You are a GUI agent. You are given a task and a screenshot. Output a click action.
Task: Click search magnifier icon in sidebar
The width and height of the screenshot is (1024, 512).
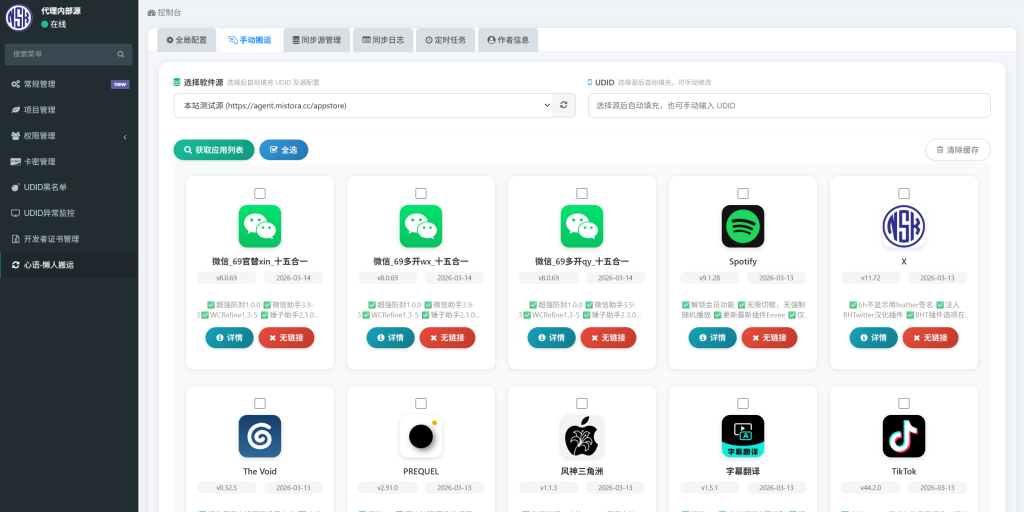pyautogui.click(x=121, y=54)
